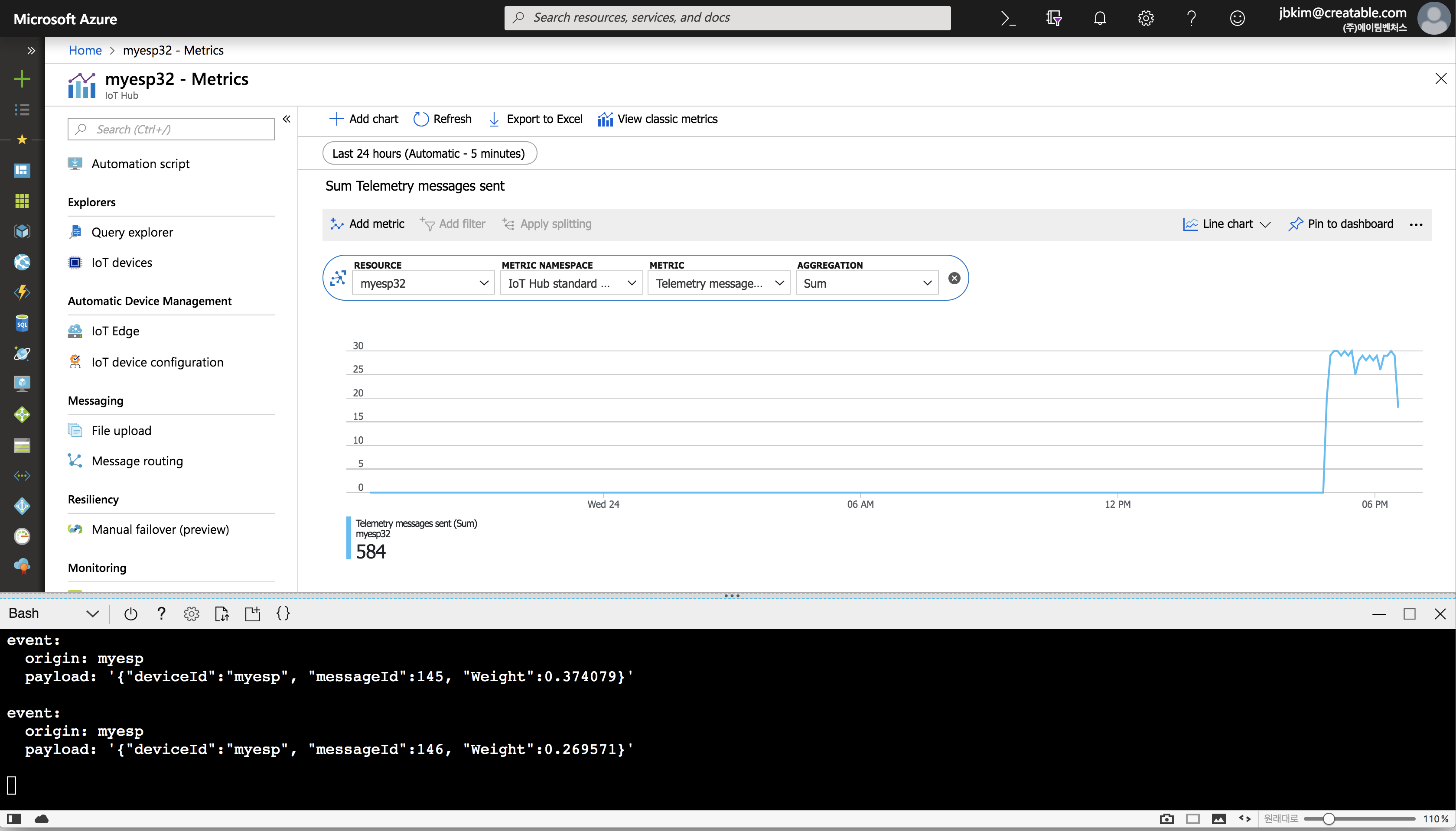This screenshot has width=1456, height=831.
Task: Open All services list icon
Action: point(22,109)
